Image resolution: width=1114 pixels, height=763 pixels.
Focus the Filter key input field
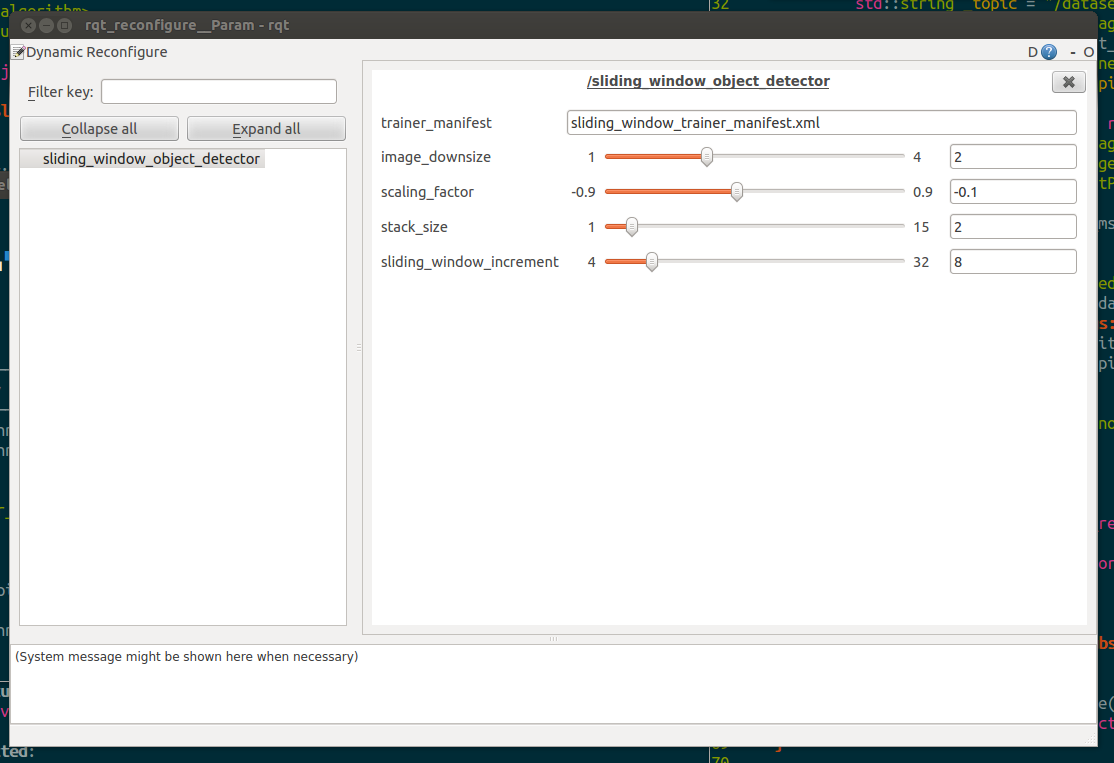[219, 92]
